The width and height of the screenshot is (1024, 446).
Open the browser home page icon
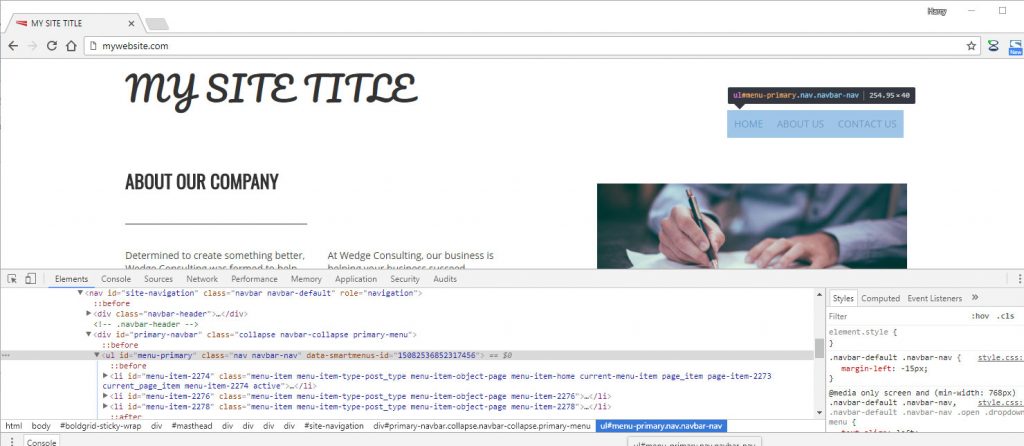click(71, 46)
